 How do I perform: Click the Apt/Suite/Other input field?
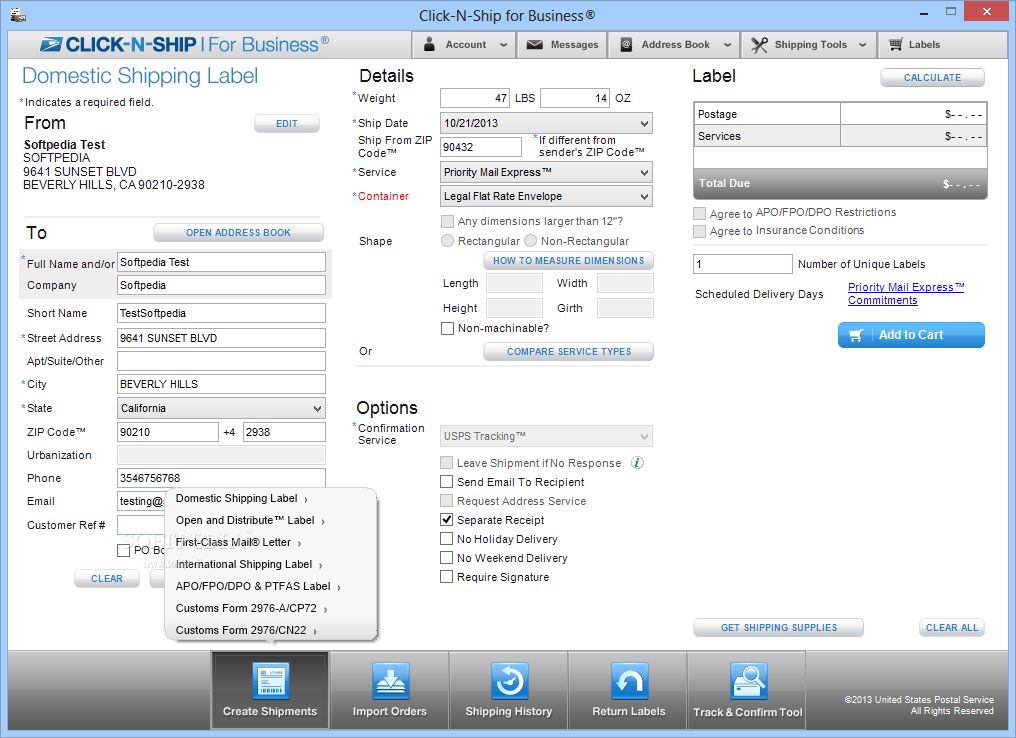point(222,361)
